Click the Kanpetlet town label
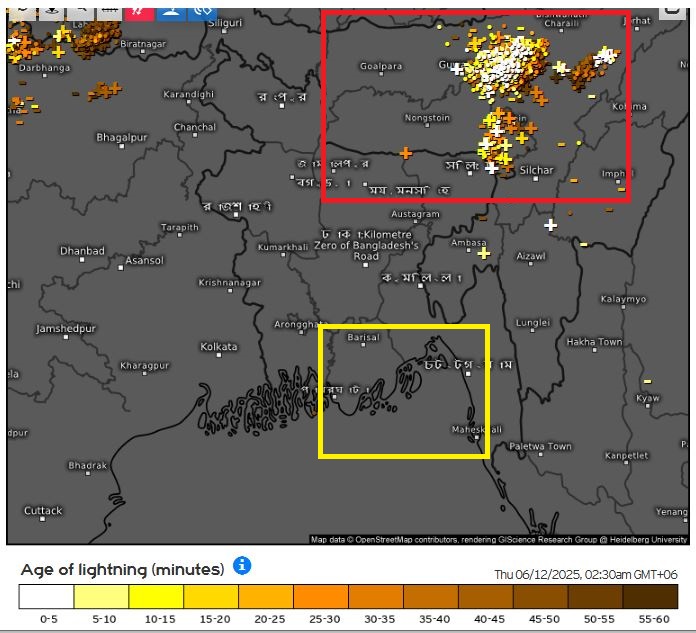This screenshot has width=696, height=633. (x=626, y=455)
